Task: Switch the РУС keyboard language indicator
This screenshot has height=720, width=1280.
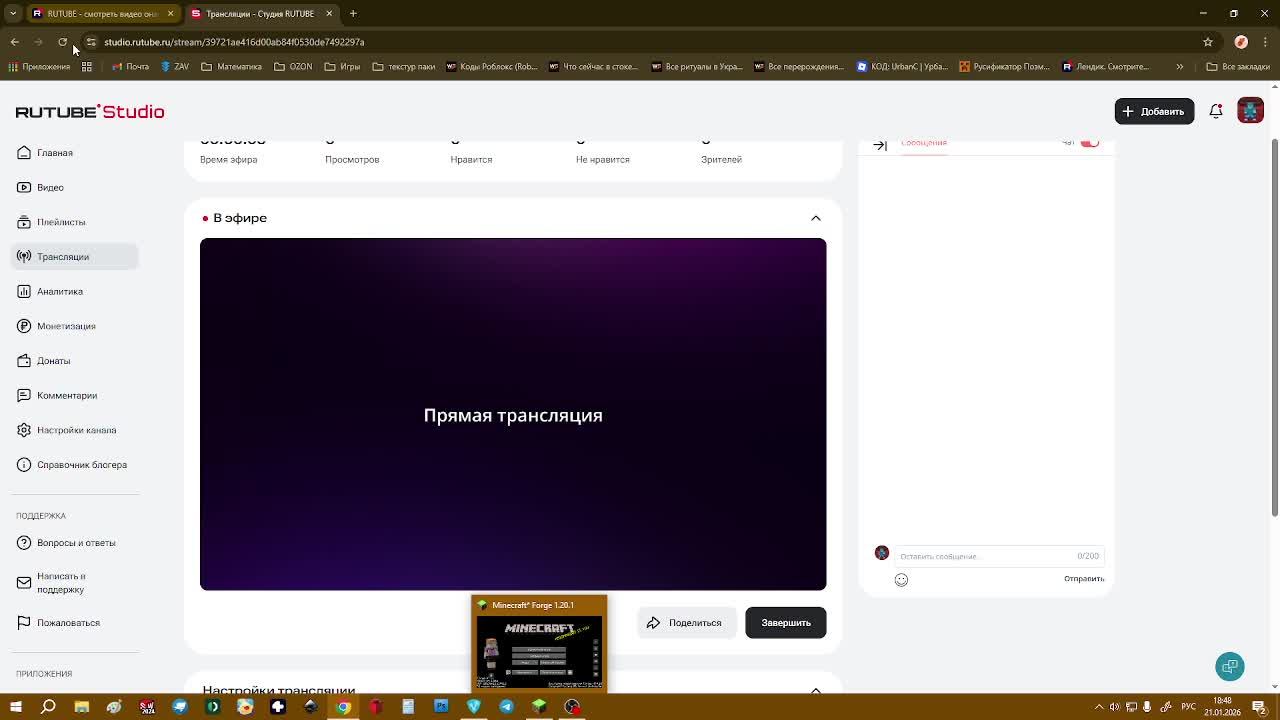Action: (1189, 707)
